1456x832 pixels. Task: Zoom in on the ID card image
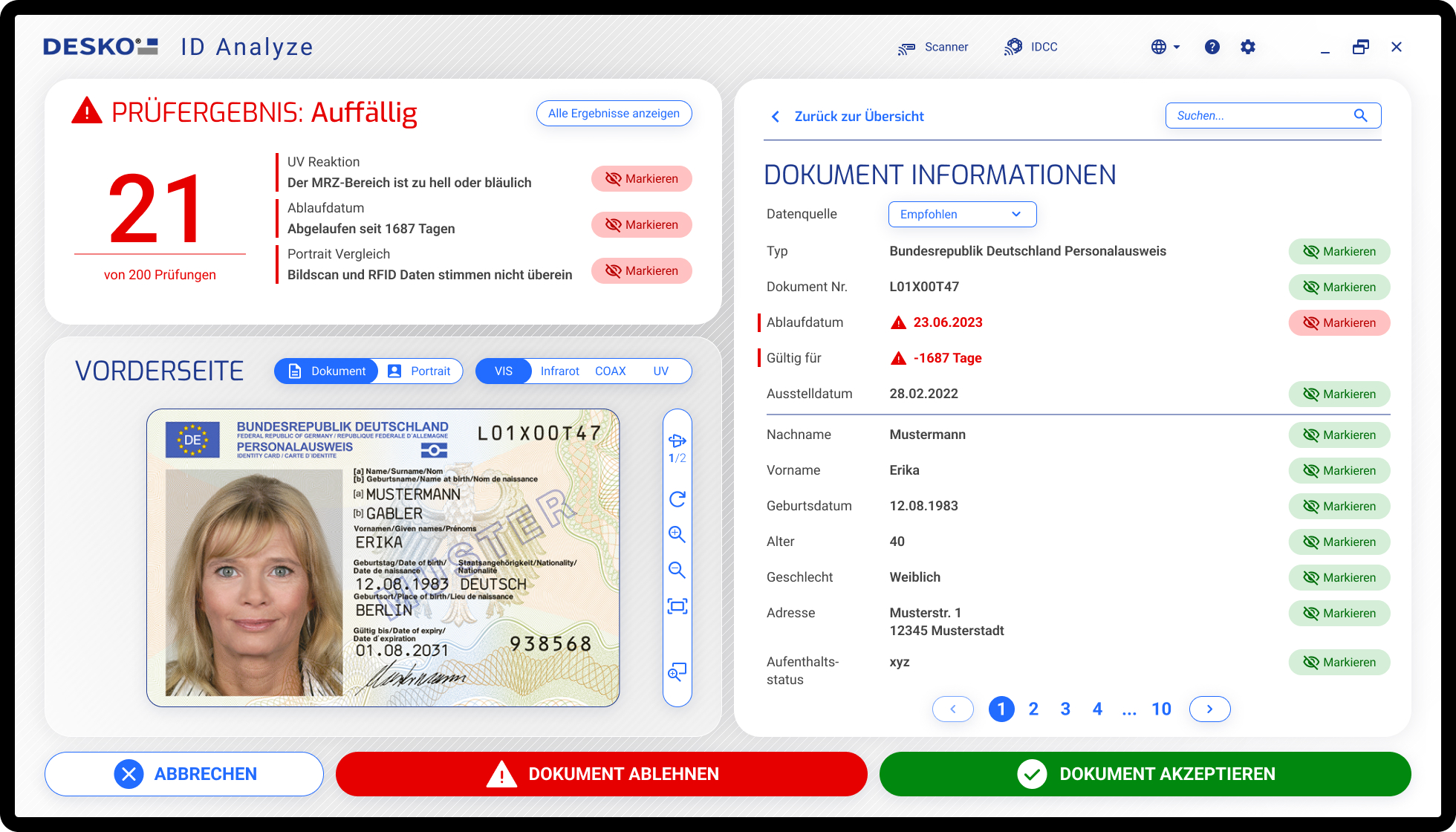(677, 534)
